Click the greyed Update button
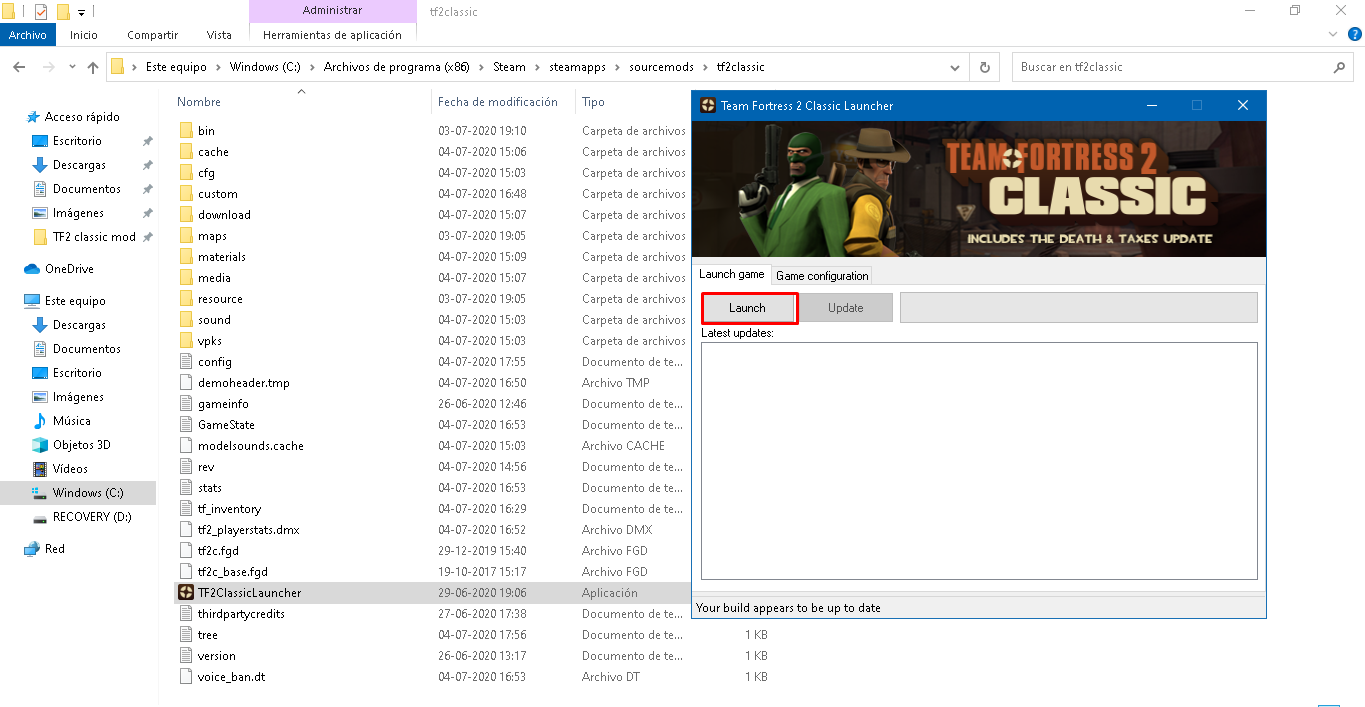 (x=845, y=308)
